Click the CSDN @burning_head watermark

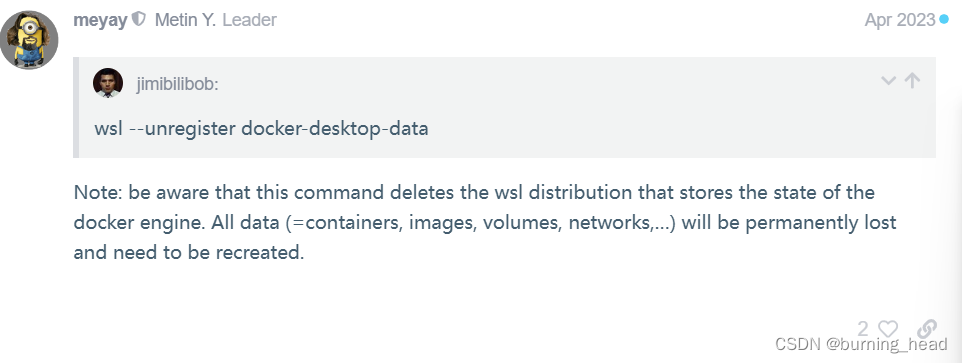[x=861, y=345]
